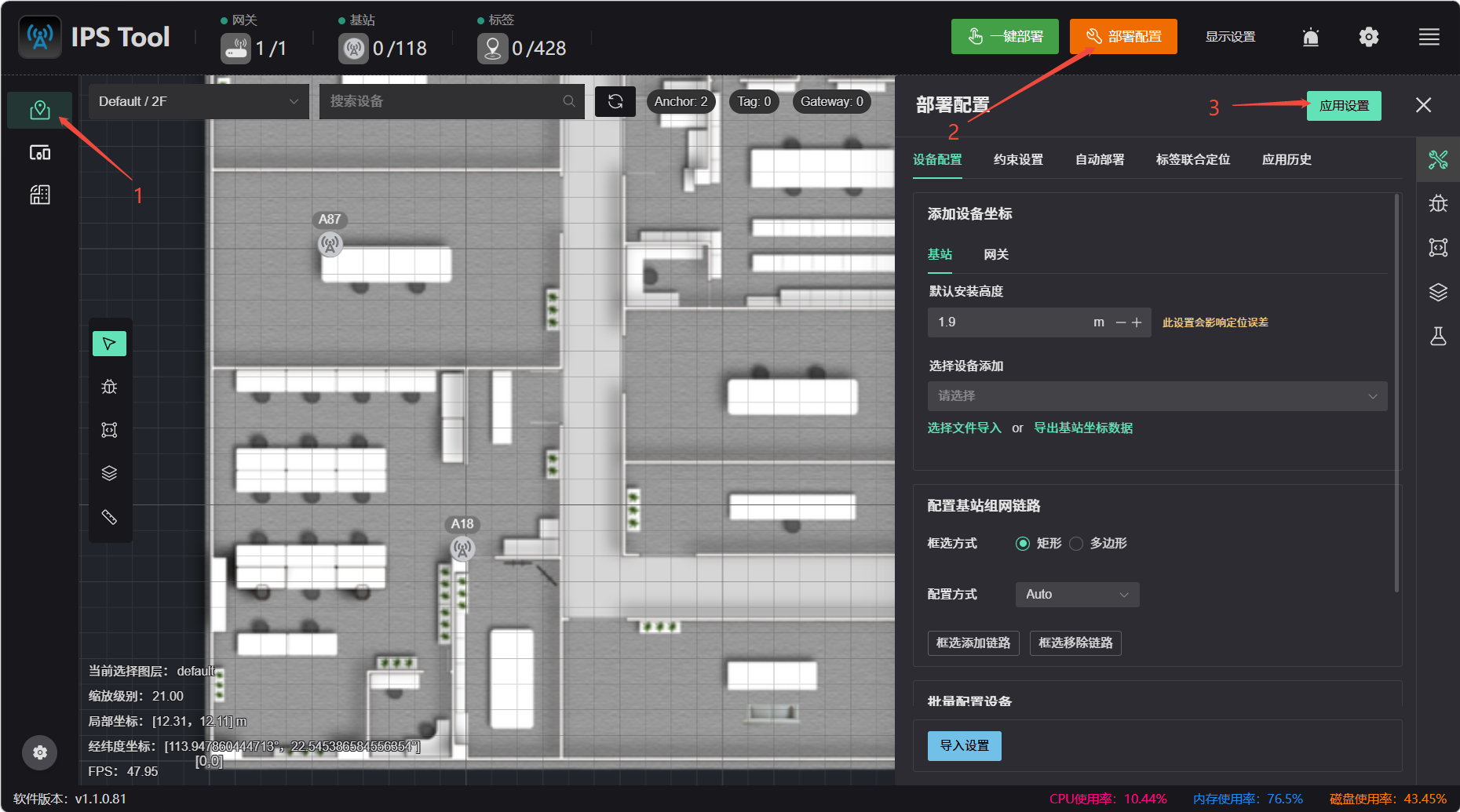Click 导出基站坐标数据 link
The width and height of the screenshot is (1460, 812).
1083,428
